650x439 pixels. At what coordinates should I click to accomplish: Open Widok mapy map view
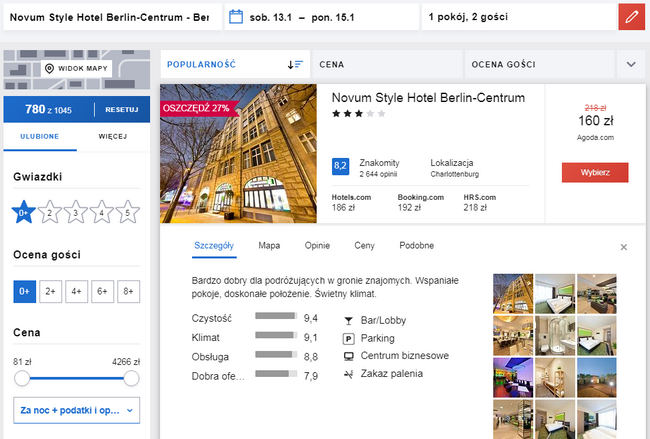point(77,68)
